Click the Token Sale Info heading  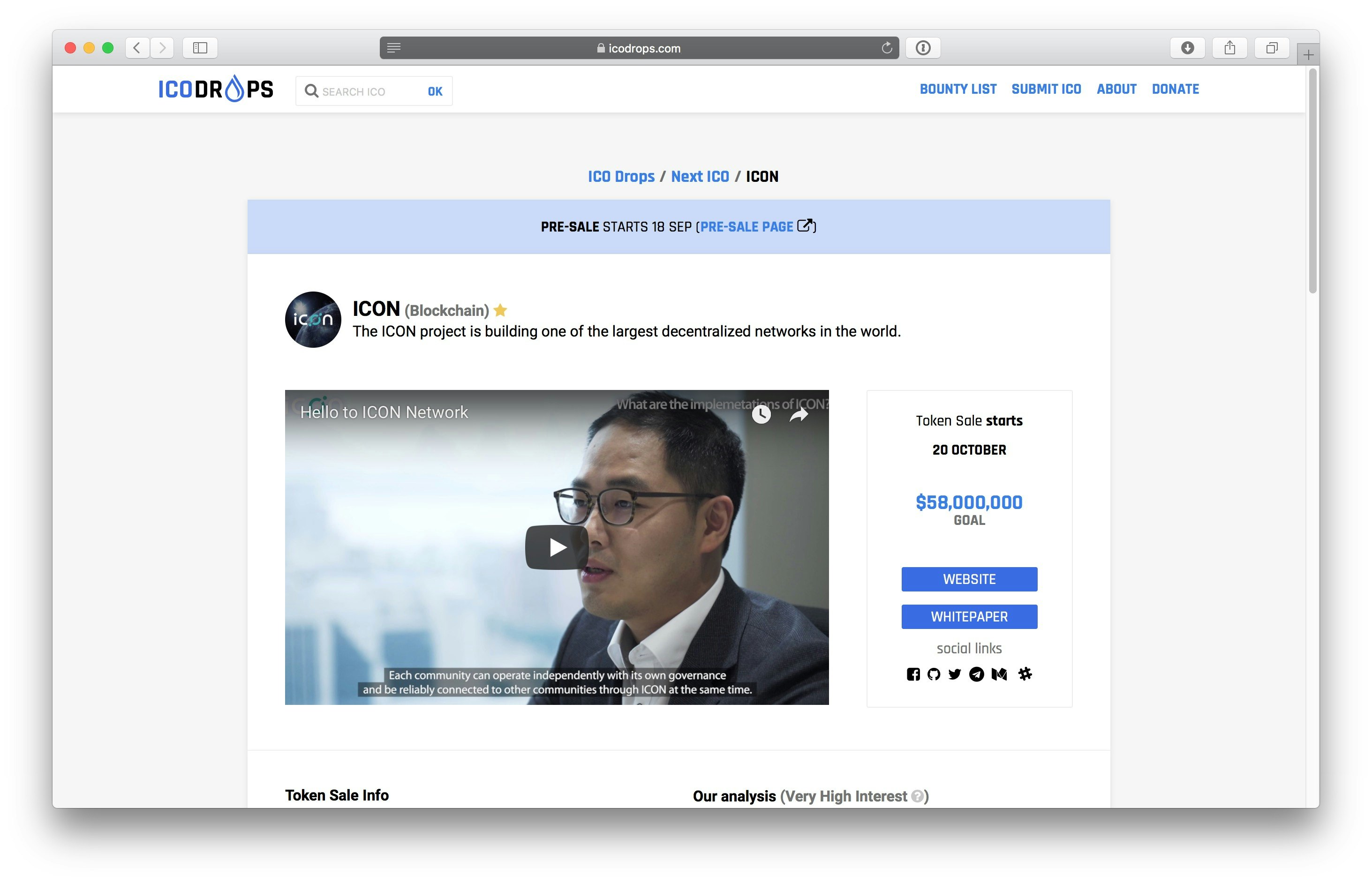(x=337, y=795)
